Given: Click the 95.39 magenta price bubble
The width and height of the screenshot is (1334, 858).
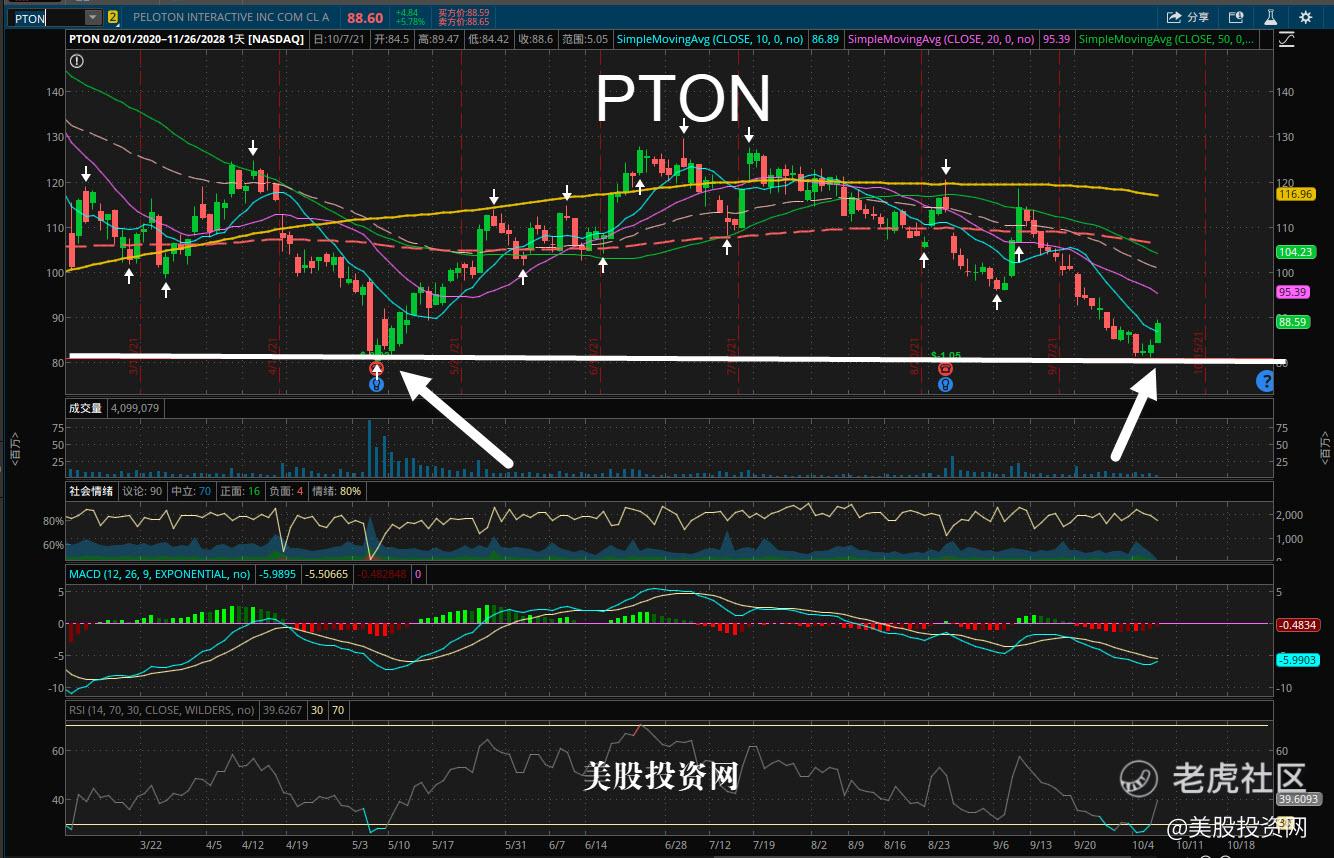Looking at the screenshot, I should [x=1294, y=292].
